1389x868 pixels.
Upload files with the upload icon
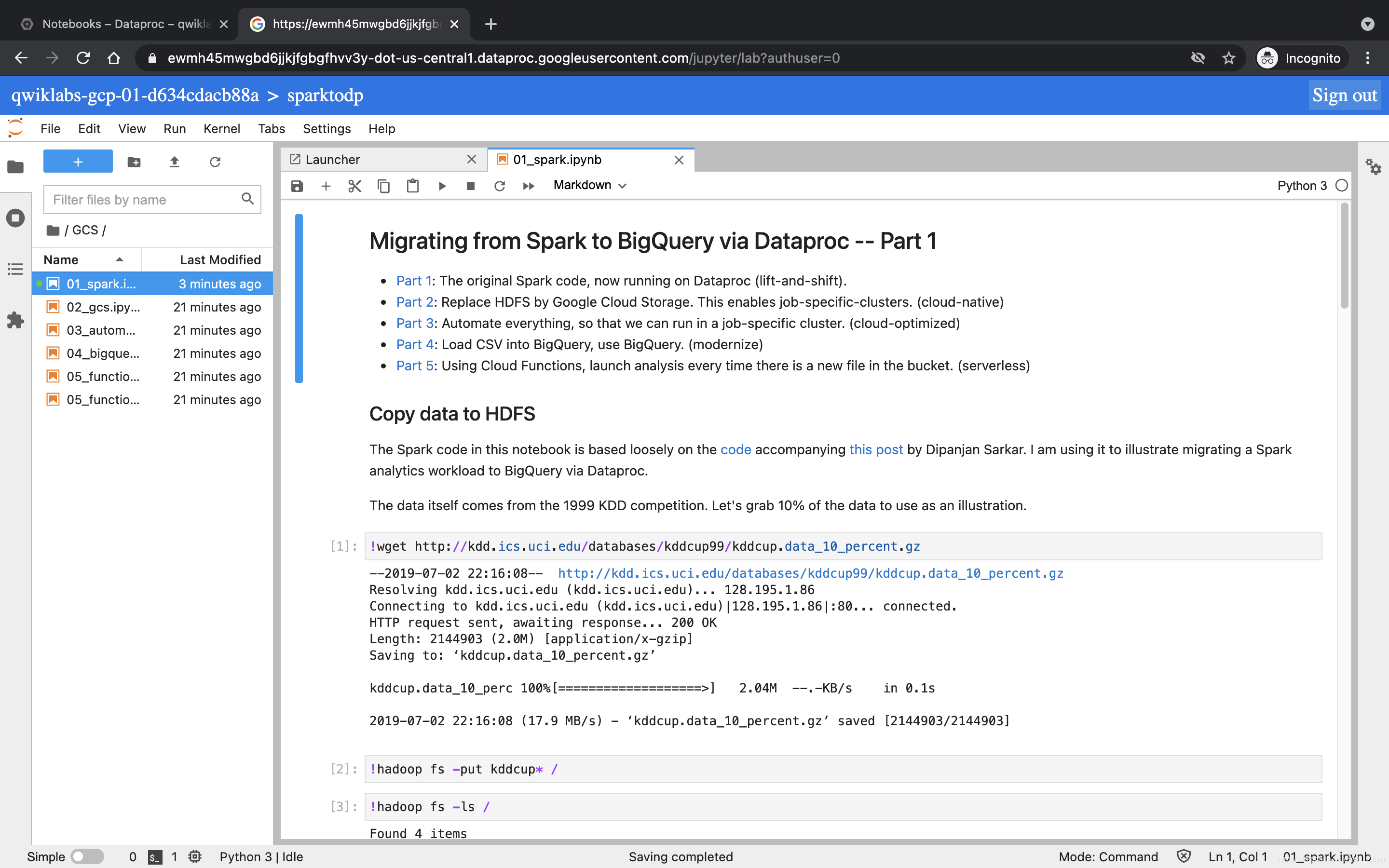[x=175, y=162]
